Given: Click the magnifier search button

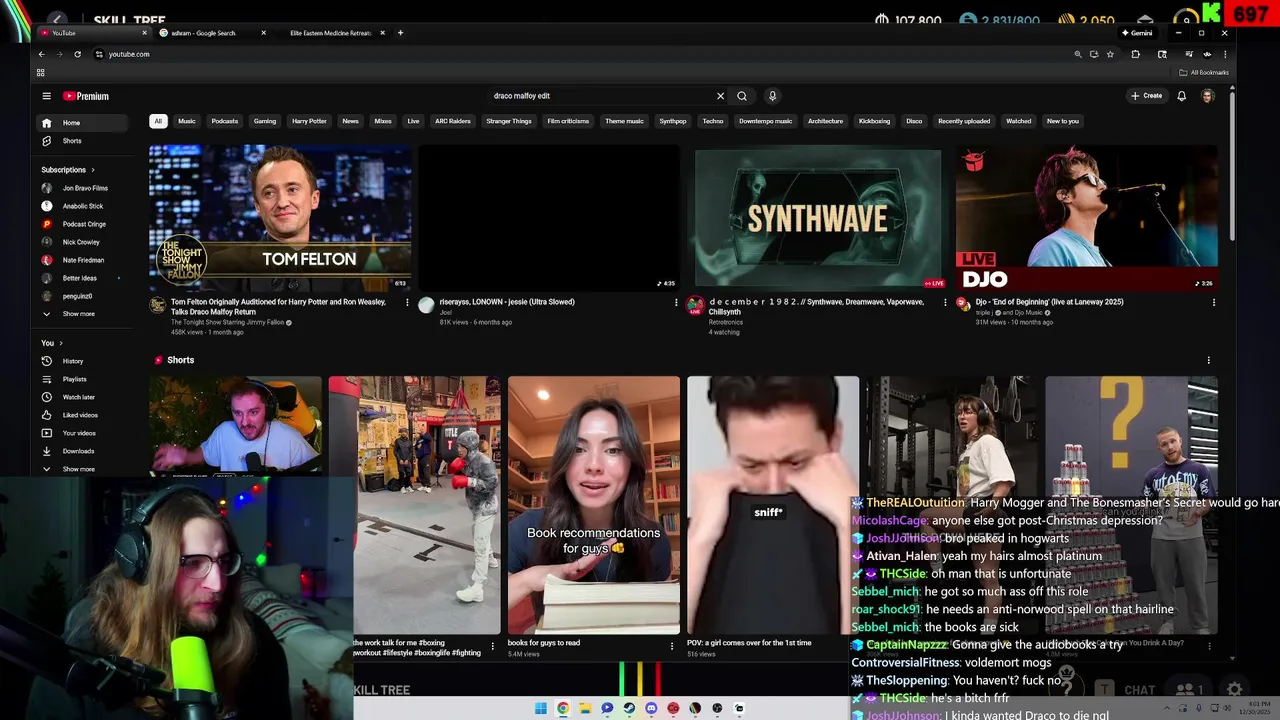Looking at the screenshot, I should pos(742,96).
